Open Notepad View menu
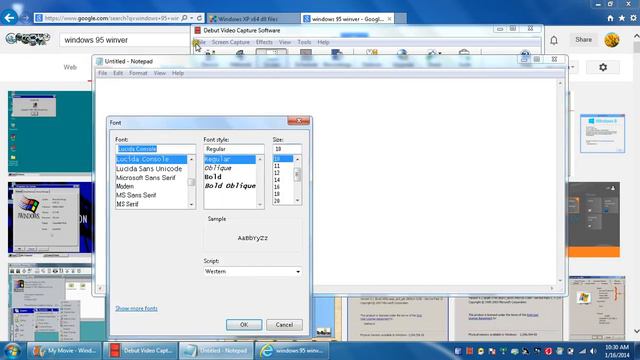Image resolution: width=640 pixels, height=360 pixels. tap(160, 73)
